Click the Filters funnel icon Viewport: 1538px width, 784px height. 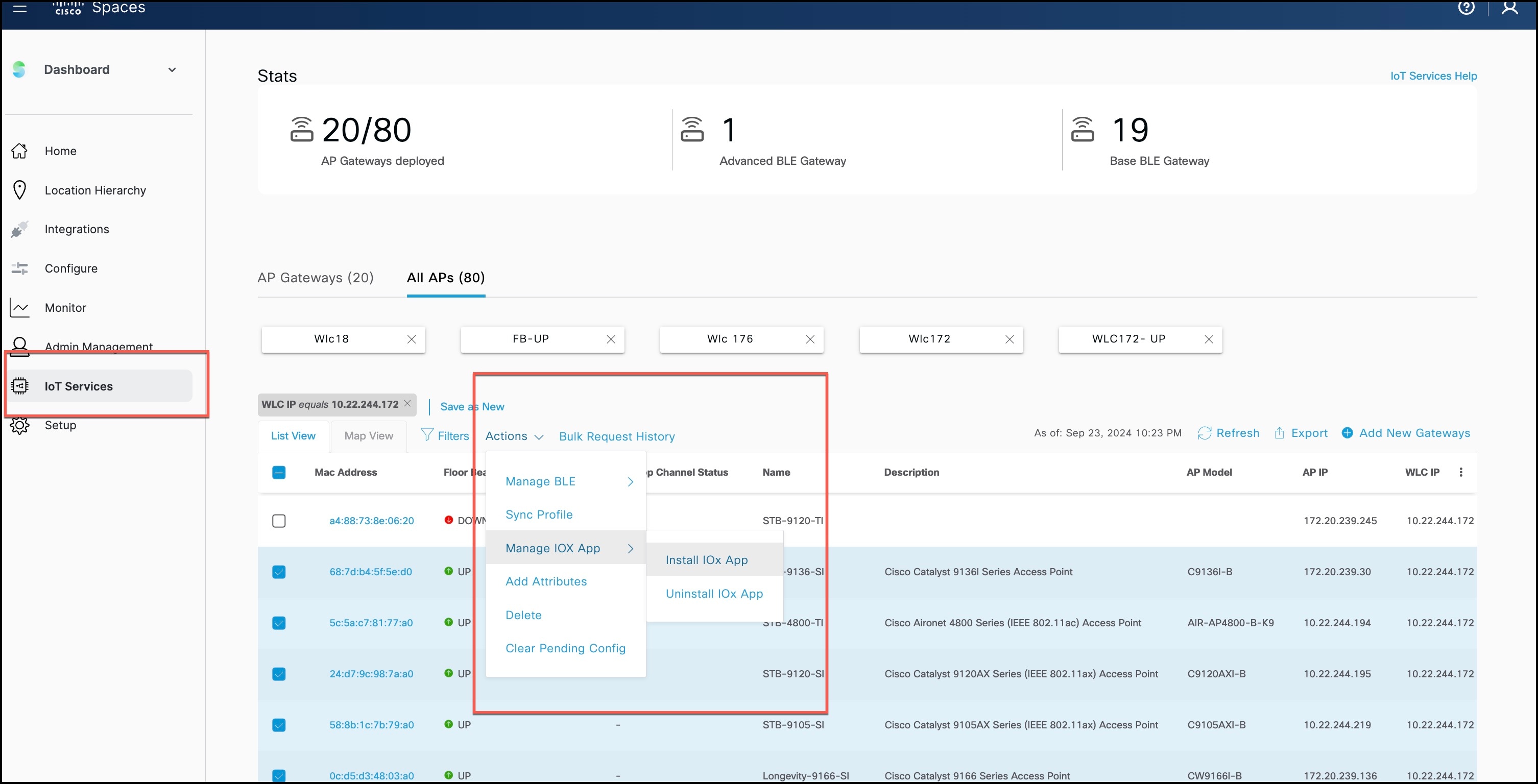(426, 434)
